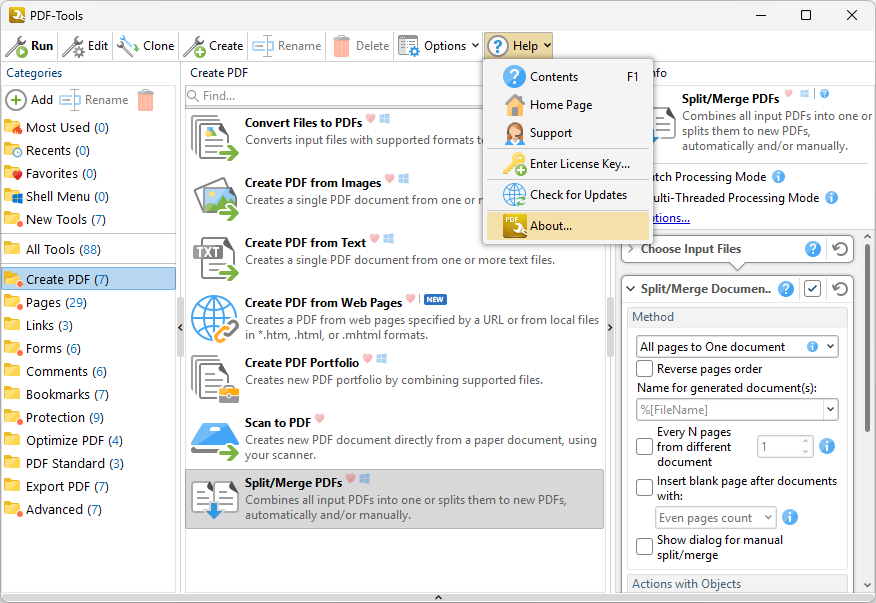This screenshot has height=603, width=876.
Task: Collapse the right info panel arrow
Action: 610,327
